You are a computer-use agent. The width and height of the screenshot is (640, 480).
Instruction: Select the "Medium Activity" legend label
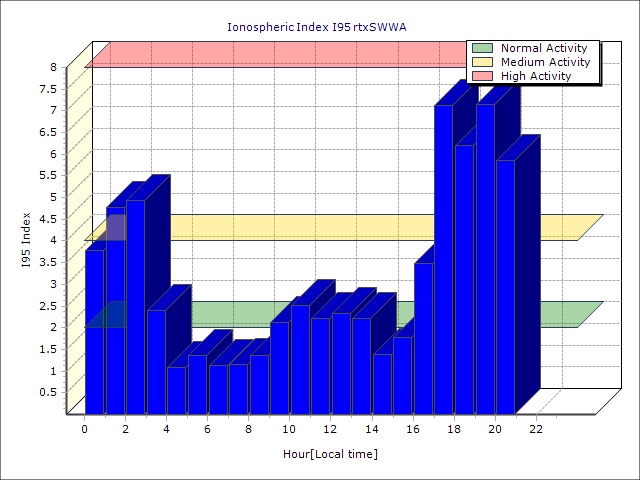point(545,62)
